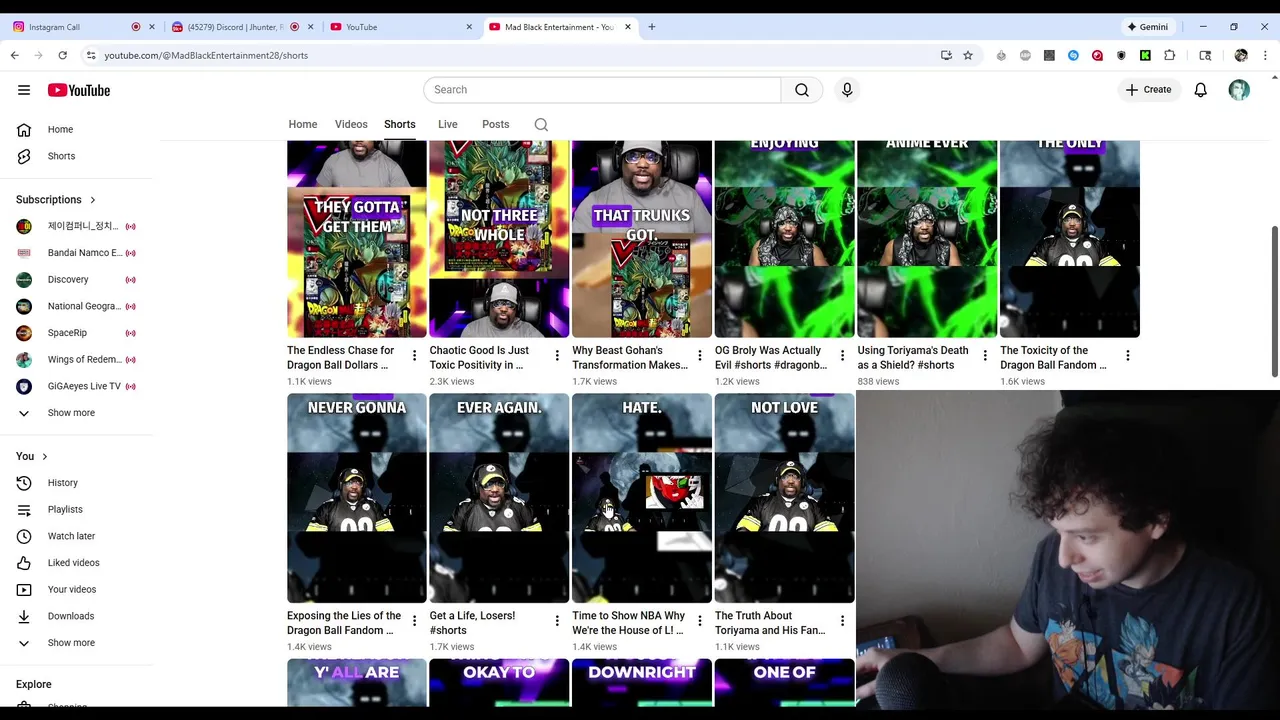Viewport: 1280px width, 720px height.
Task: Go back to the previous page
Action: tap(15, 56)
